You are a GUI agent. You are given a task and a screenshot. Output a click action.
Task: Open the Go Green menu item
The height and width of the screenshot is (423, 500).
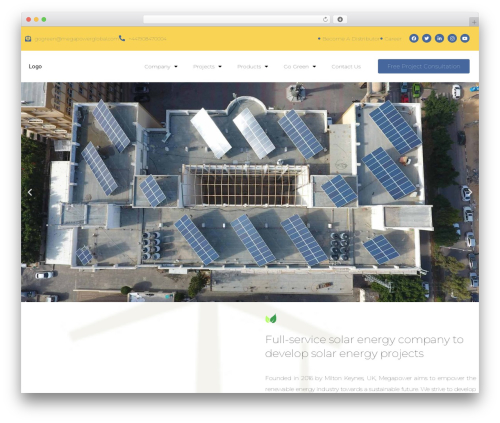[296, 67]
